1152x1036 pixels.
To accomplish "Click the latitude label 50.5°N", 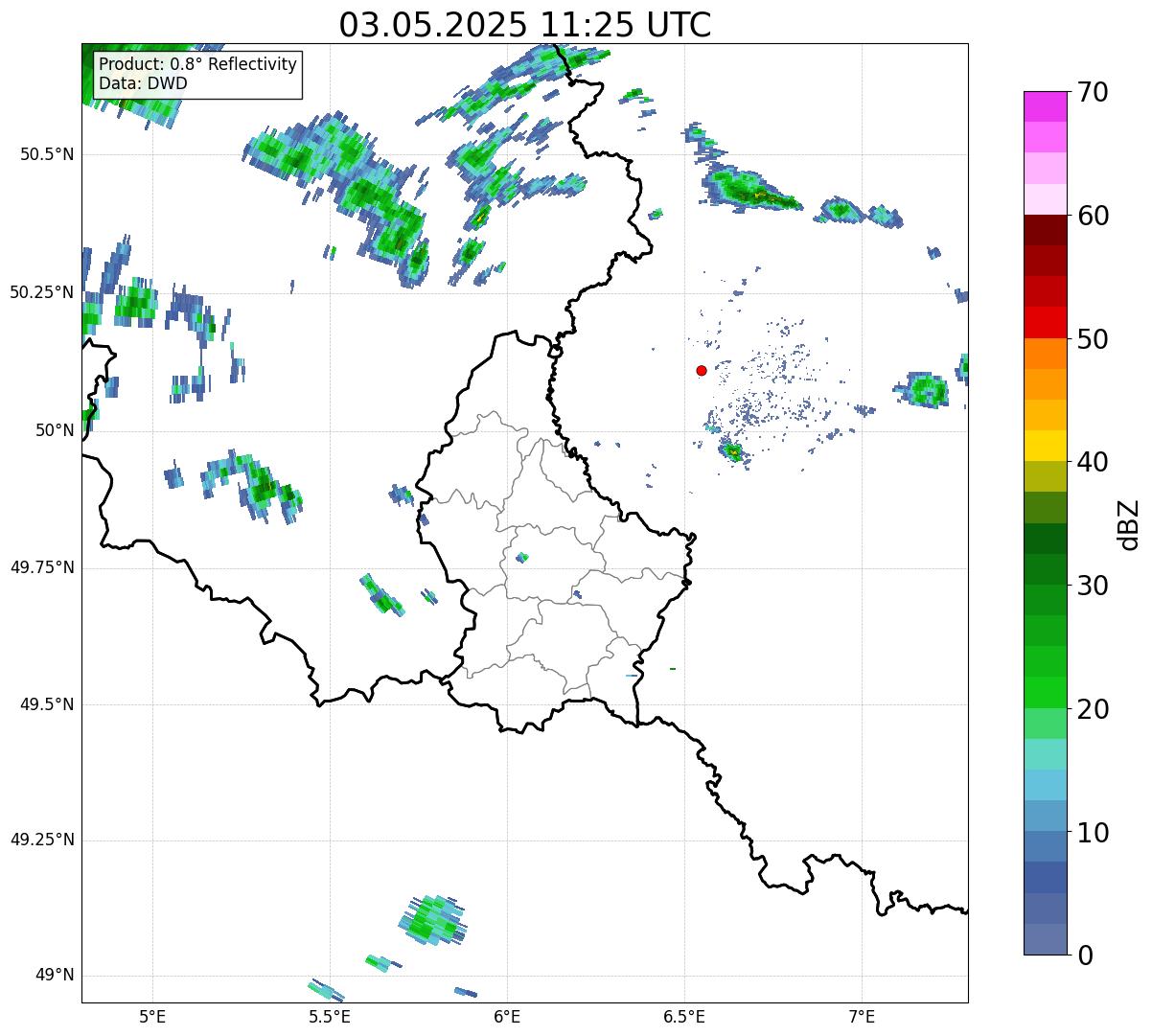I will [46, 154].
